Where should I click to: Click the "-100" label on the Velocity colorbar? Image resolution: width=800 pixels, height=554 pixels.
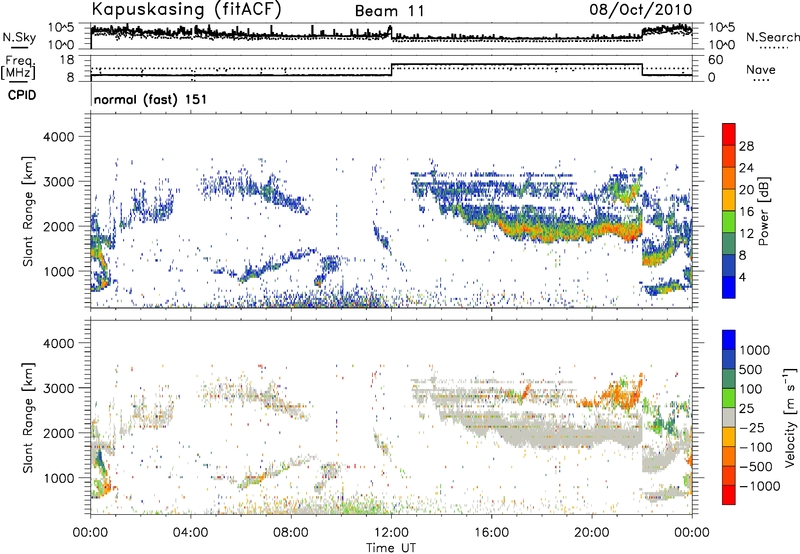pos(756,447)
